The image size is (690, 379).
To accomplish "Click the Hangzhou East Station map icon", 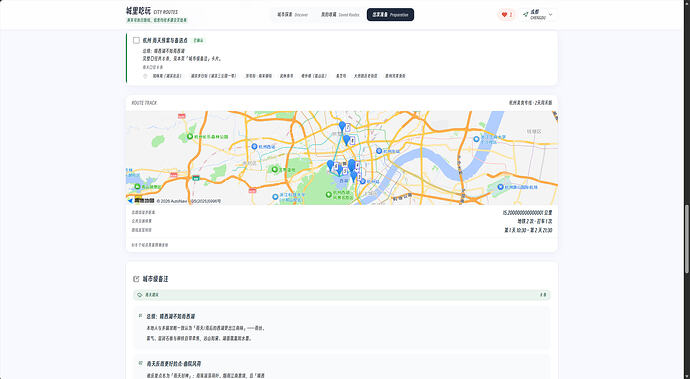I will (379, 151).
